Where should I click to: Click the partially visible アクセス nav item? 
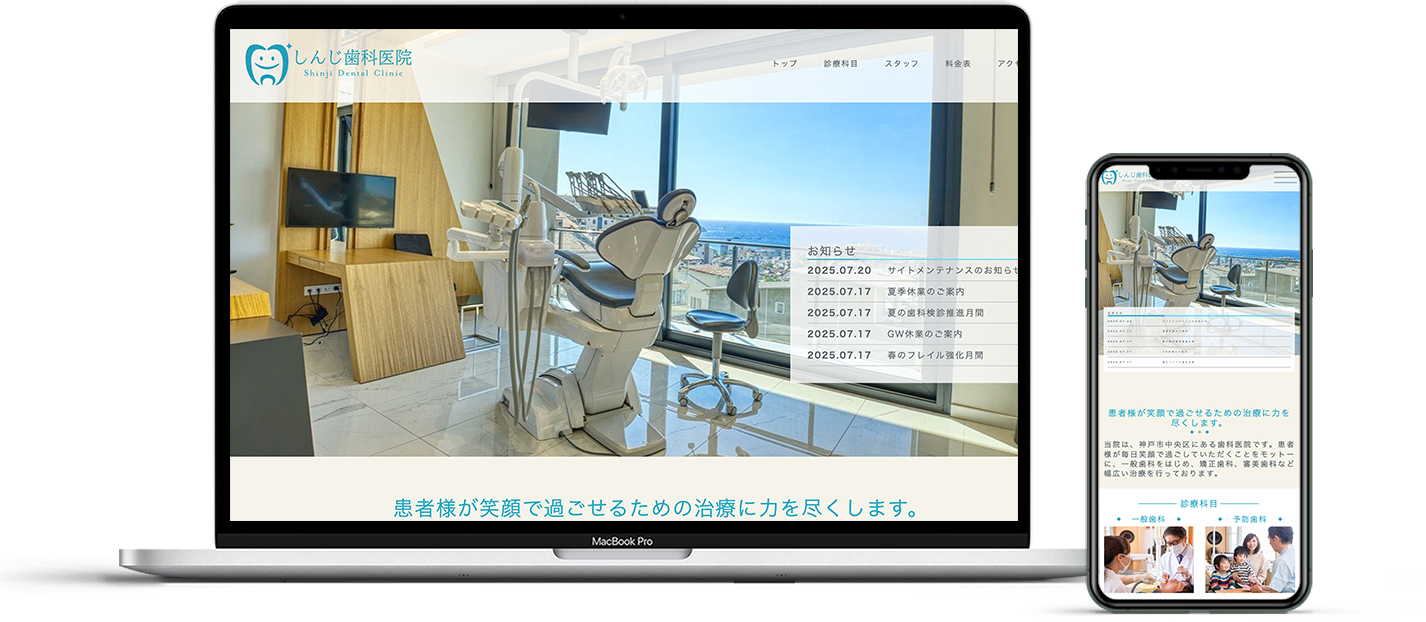coord(1007,64)
